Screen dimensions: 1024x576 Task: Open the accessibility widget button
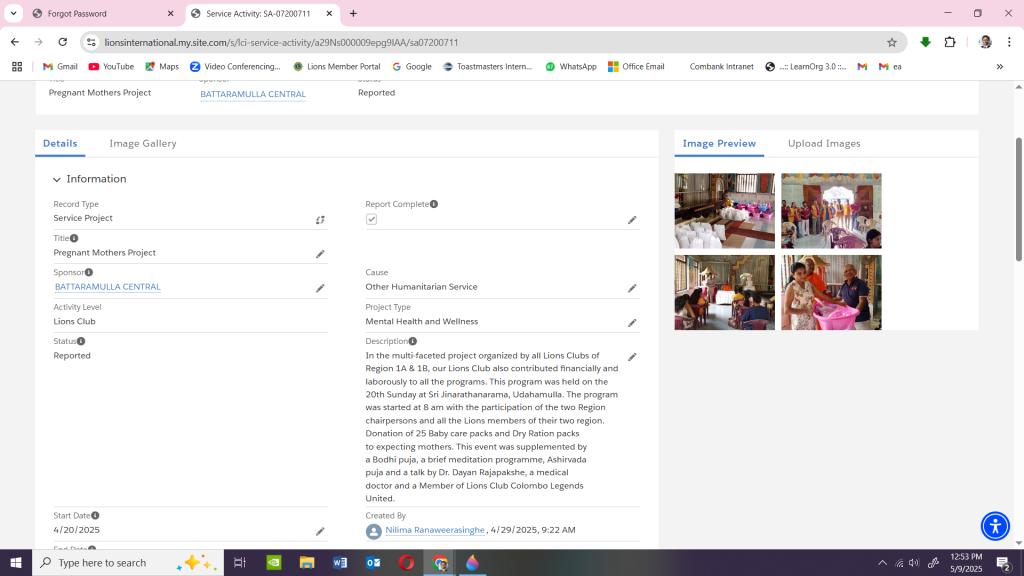click(995, 526)
